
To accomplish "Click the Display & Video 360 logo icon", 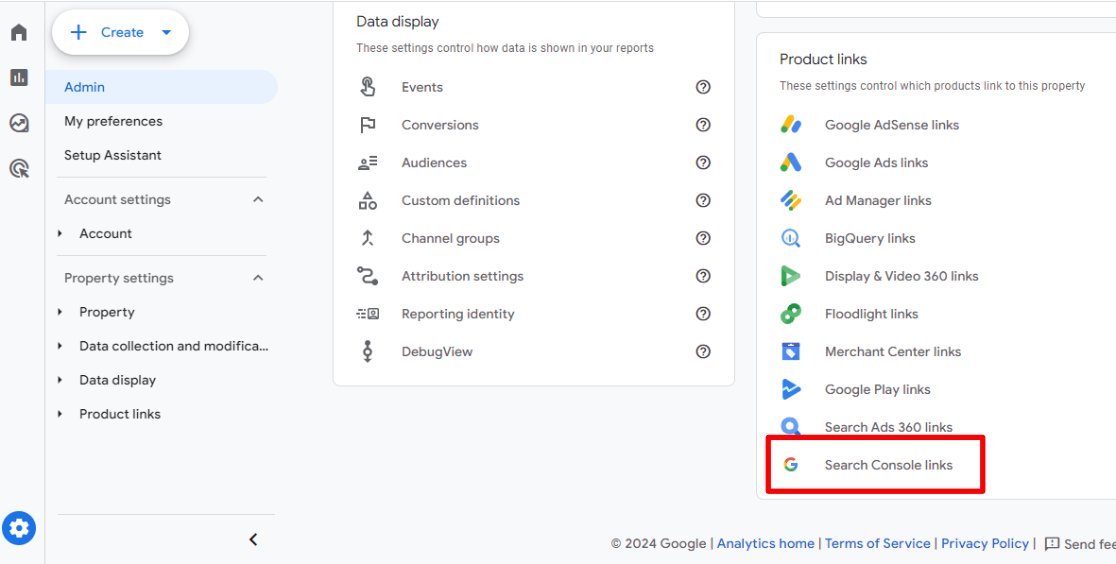I will 791,276.
